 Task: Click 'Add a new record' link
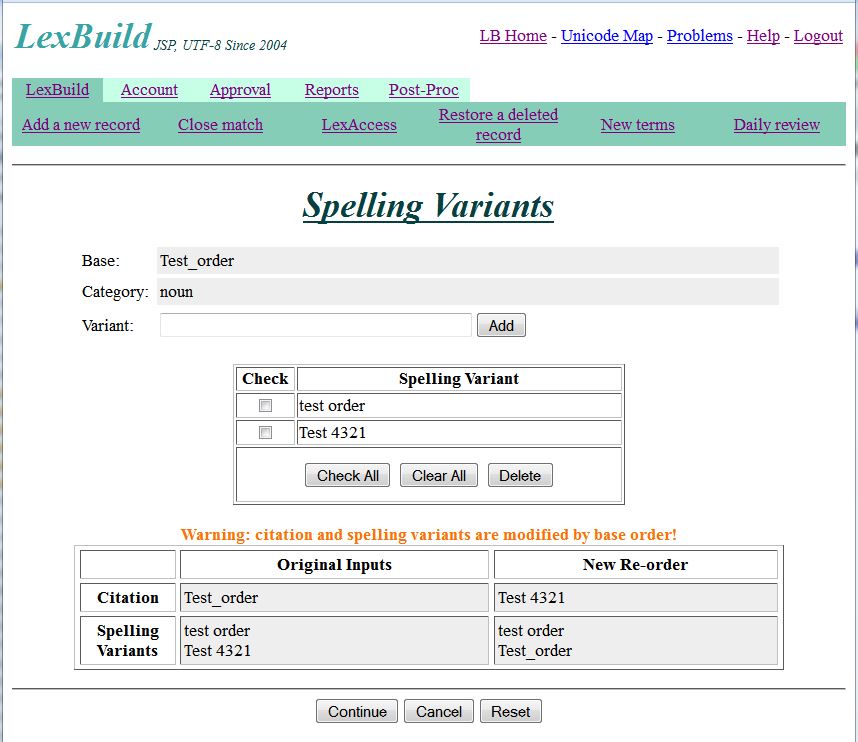pos(81,124)
